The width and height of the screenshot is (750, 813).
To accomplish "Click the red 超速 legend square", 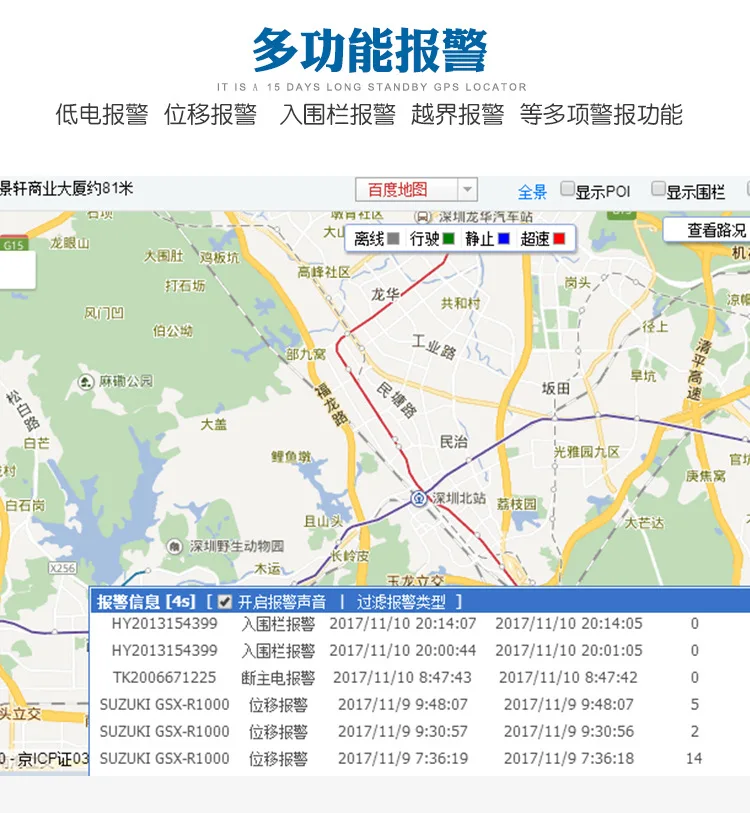I will [x=559, y=239].
